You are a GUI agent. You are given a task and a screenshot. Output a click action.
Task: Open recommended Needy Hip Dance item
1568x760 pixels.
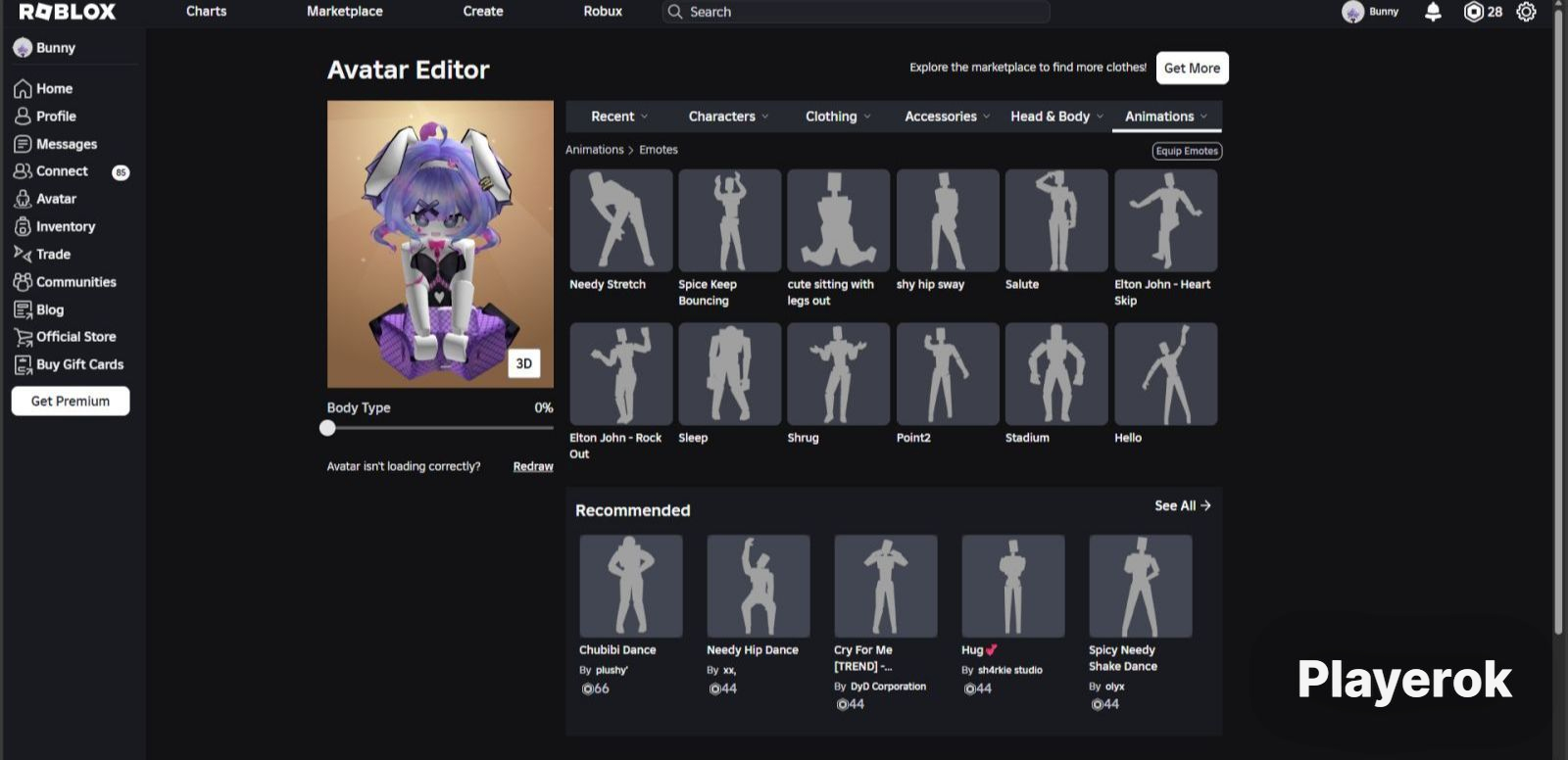point(759,586)
